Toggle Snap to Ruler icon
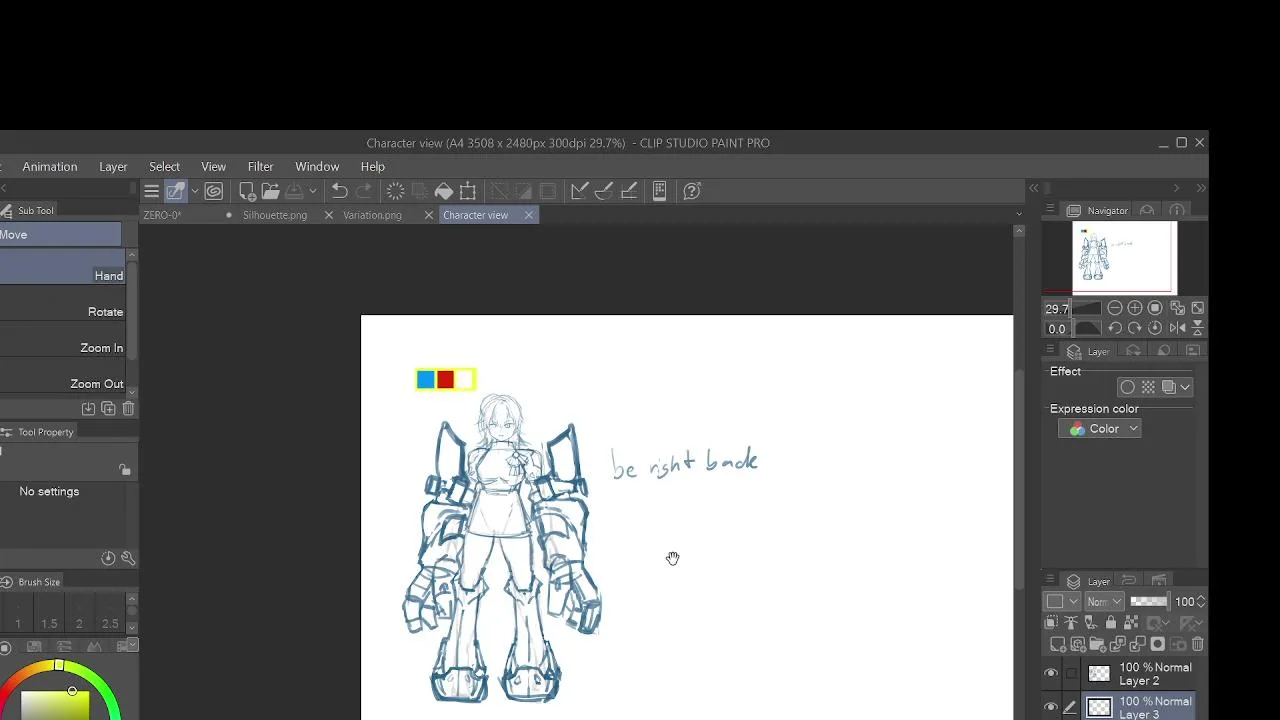 click(579, 191)
